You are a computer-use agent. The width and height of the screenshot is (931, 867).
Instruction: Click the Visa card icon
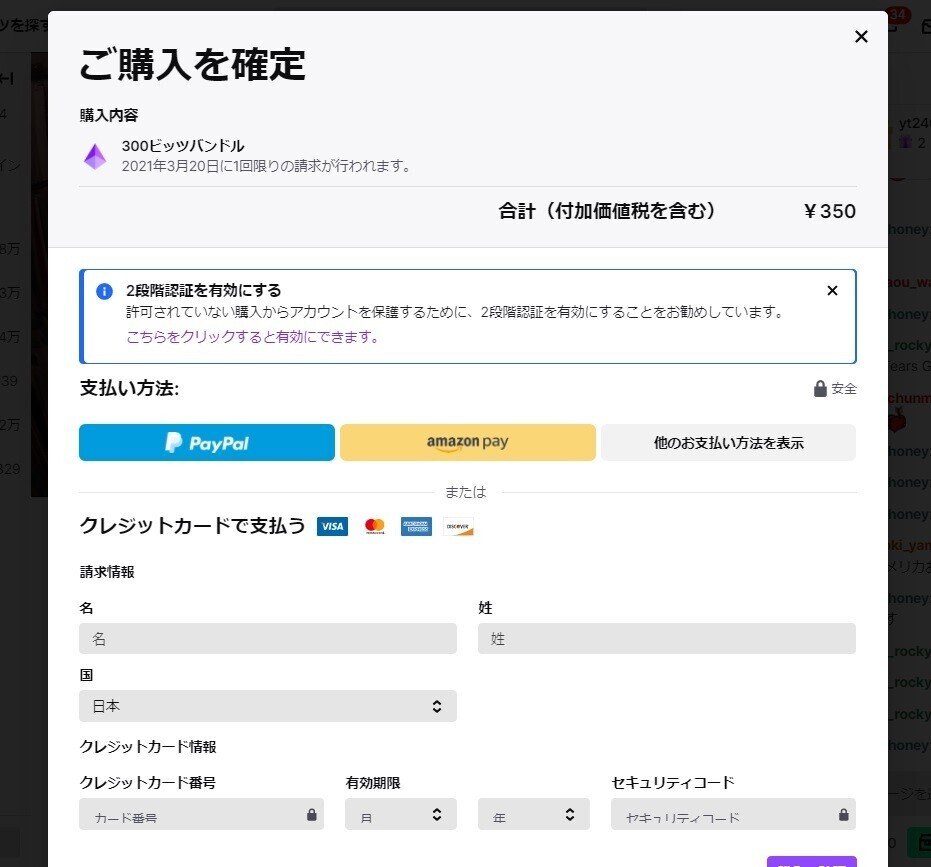tap(332, 526)
